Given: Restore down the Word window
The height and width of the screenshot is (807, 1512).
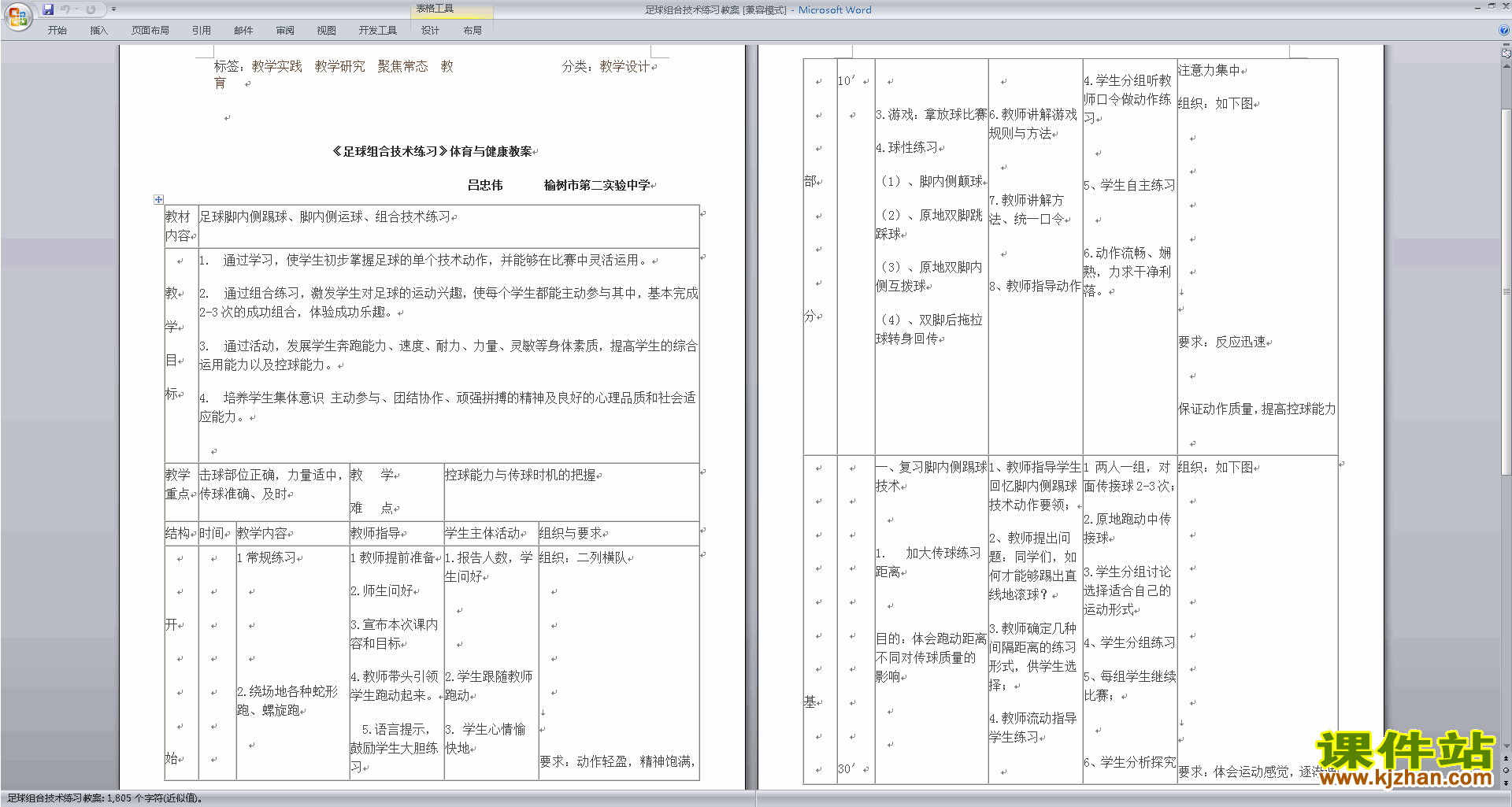Looking at the screenshot, I should point(1492,6).
